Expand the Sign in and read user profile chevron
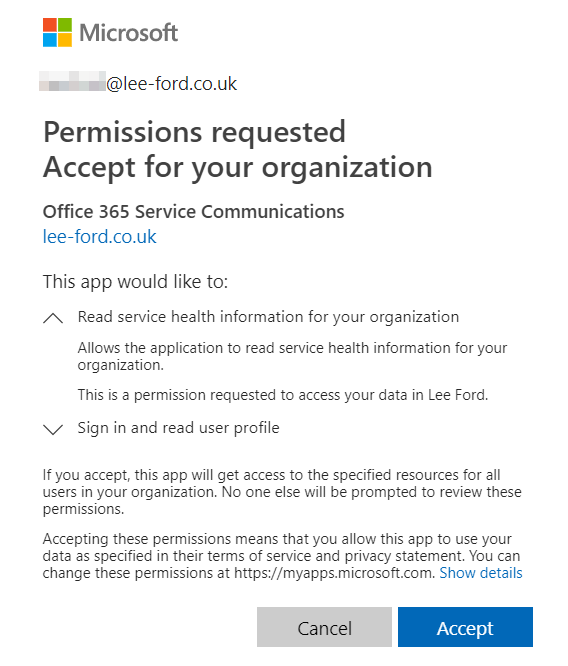This screenshot has height=666, width=568. [x=53, y=429]
